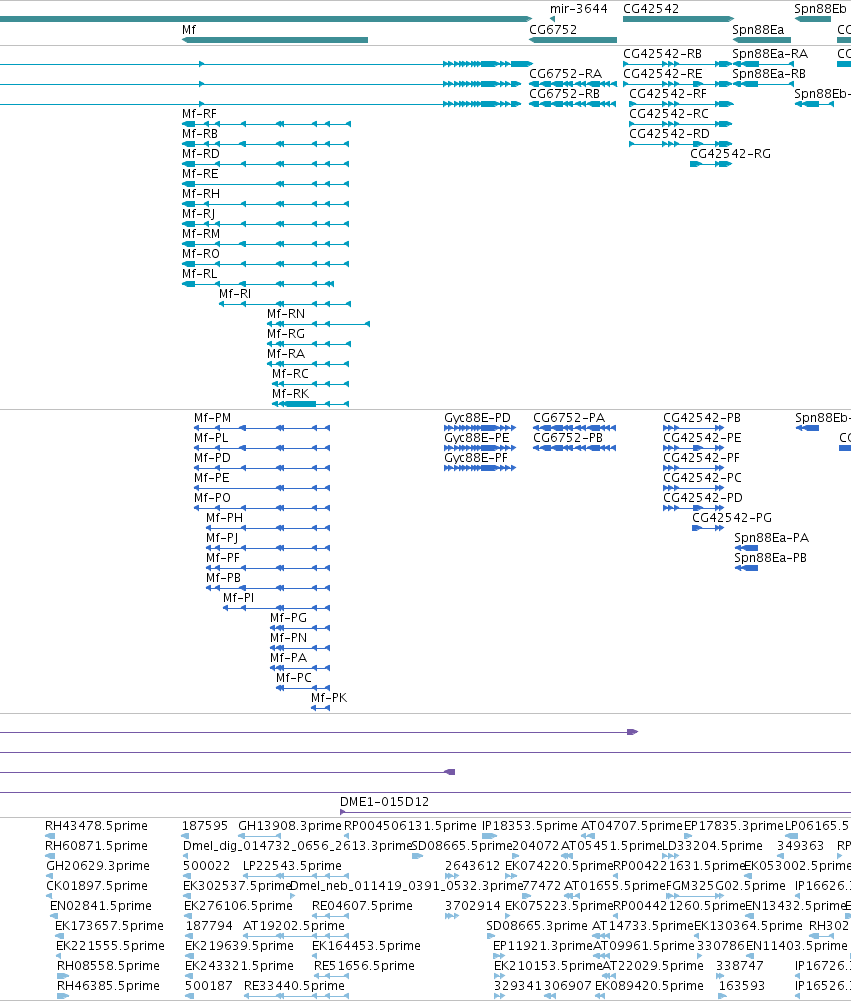Select transcript CG6752-RA

click(x=565, y=74)
